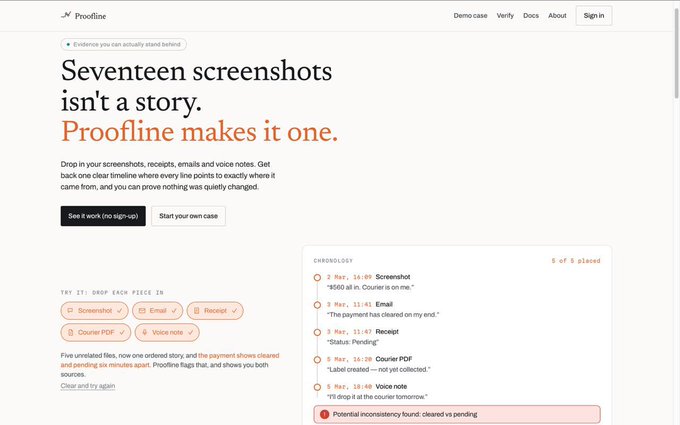This screenshot has width=680, height=425.
Task: Click the chat bubble icon in Screenshot chip
Action: pyautogui.click(x=70, y=311)
